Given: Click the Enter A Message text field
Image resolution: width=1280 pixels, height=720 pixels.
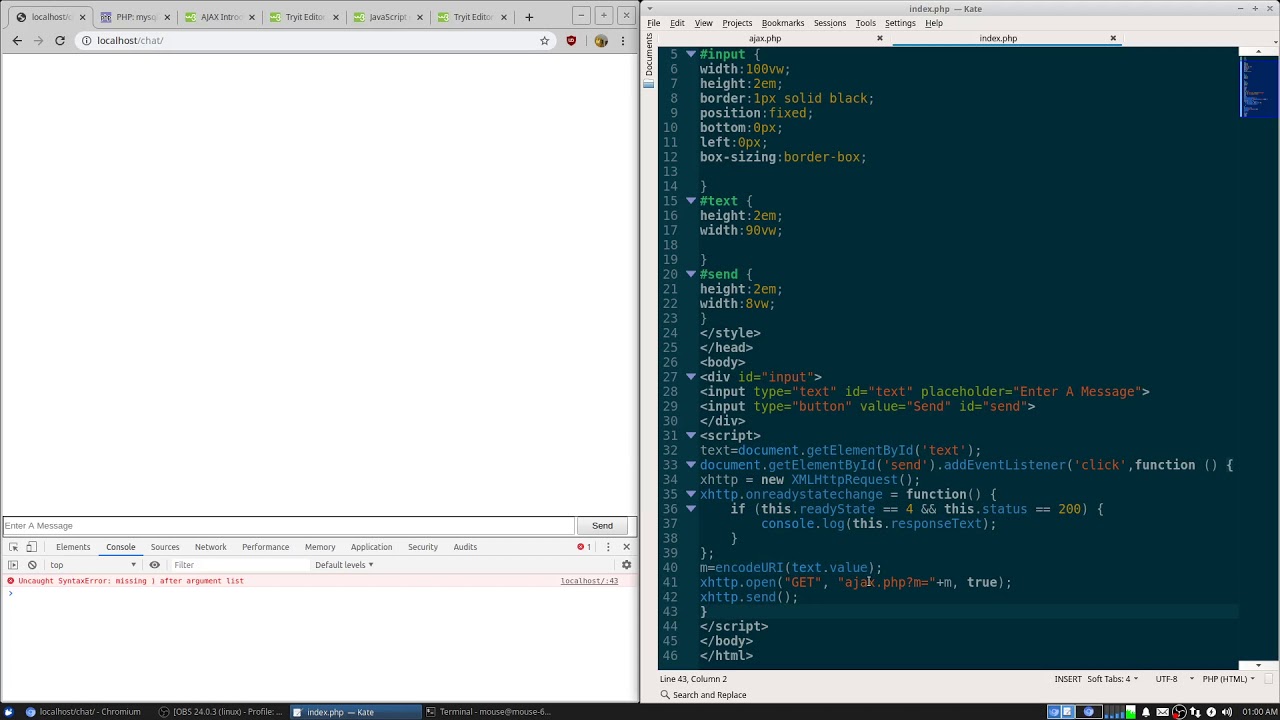Looking at the screenshot, I should 288,526.
